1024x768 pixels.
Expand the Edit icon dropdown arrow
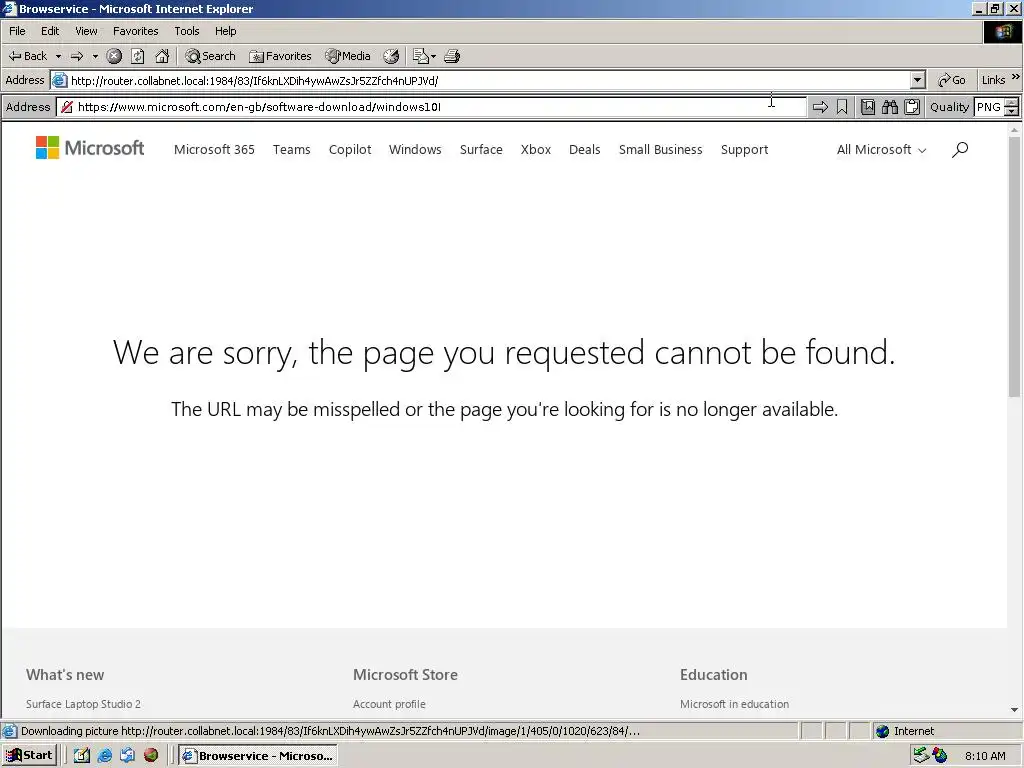434,56
